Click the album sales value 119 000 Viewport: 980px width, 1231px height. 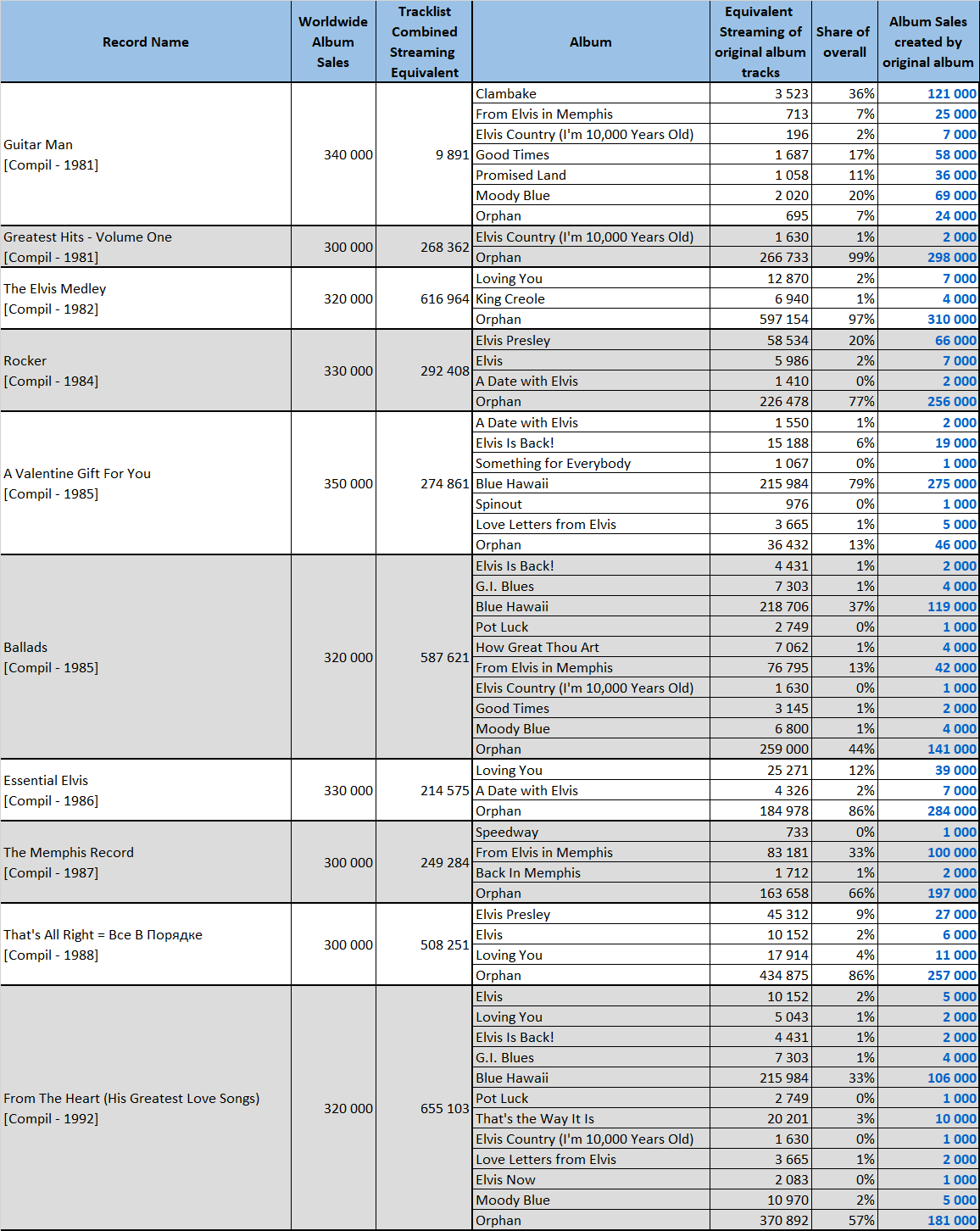(928, 606)
